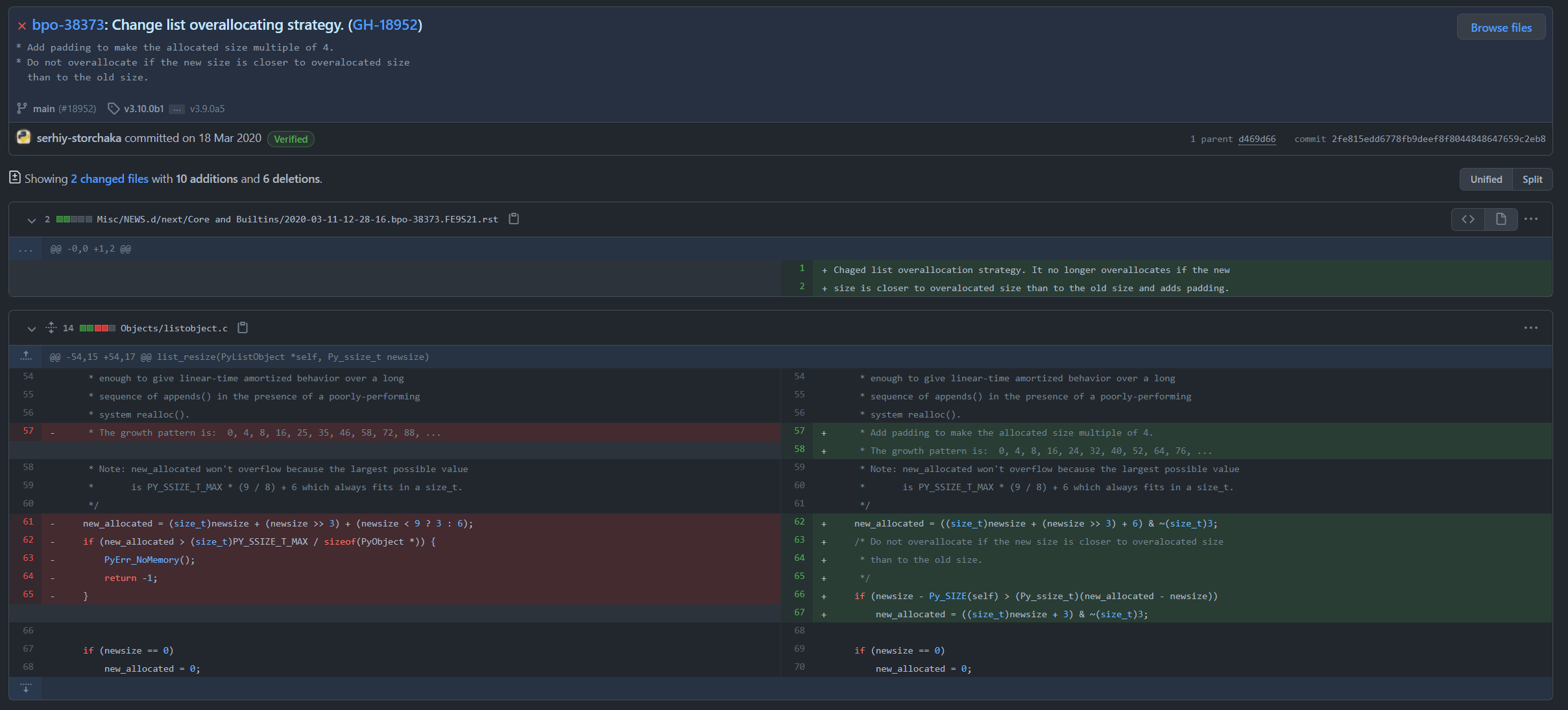
Task: Click the Browse files button
Action: coord(1501,27)
